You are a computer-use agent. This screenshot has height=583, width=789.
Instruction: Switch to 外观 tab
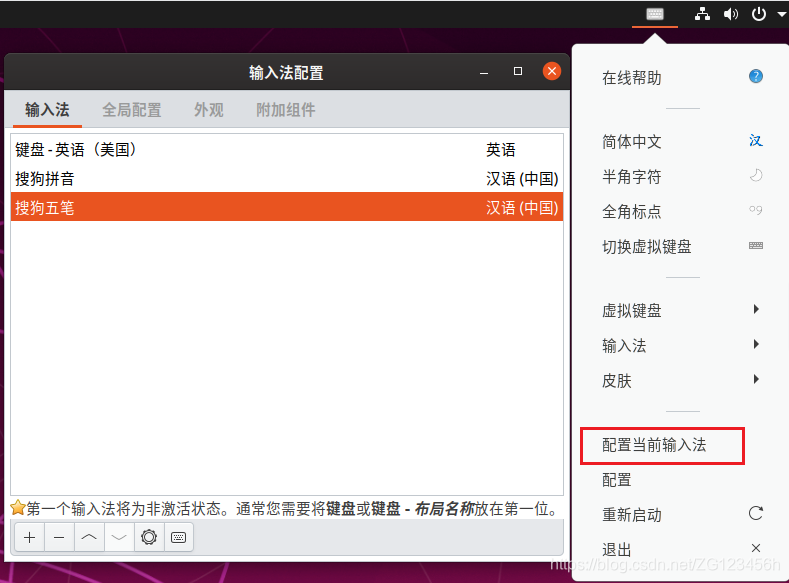(209, 110)
